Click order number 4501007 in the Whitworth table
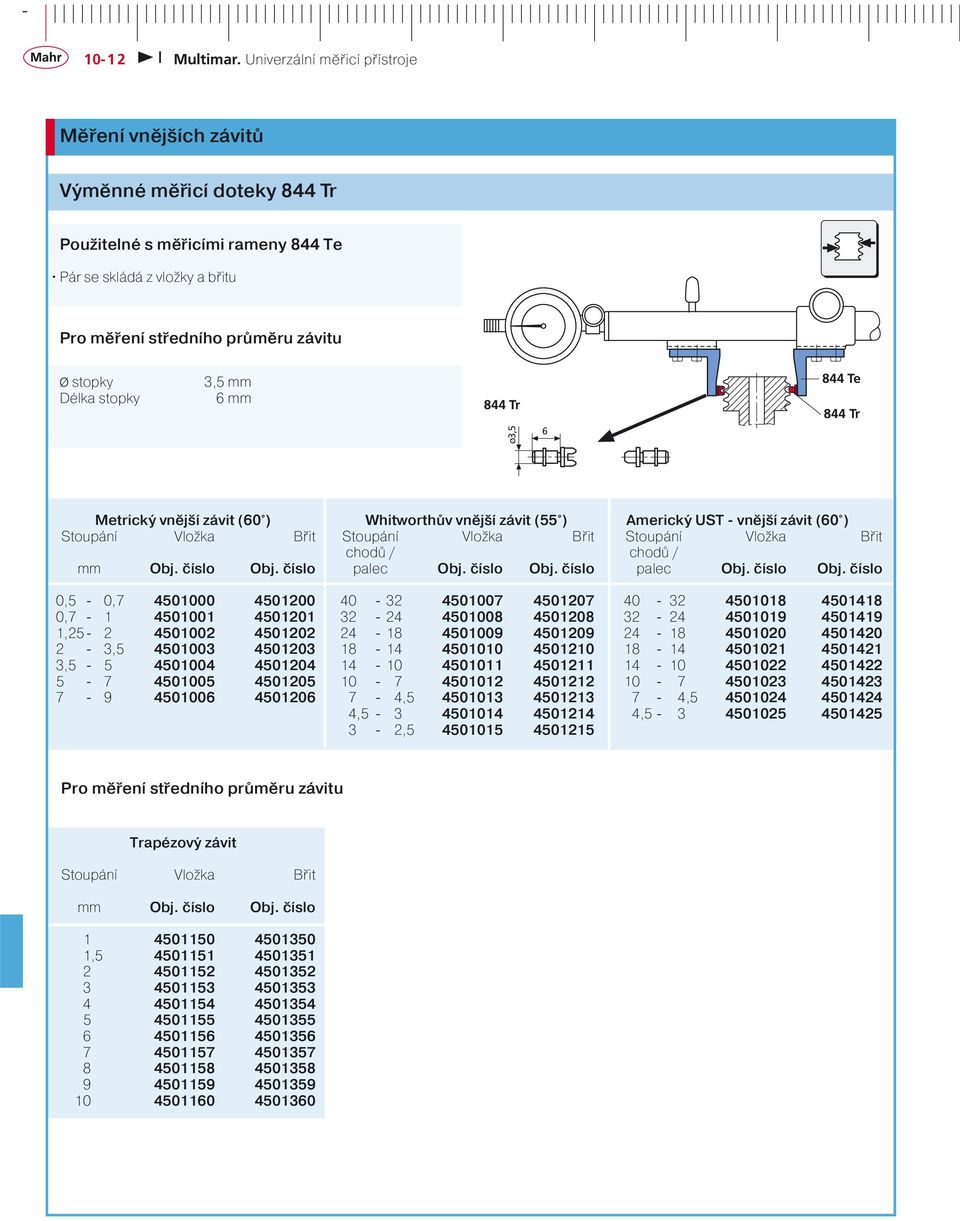Image resolution: width=960 pixels, height=1221 pixels. coord(472,601)
